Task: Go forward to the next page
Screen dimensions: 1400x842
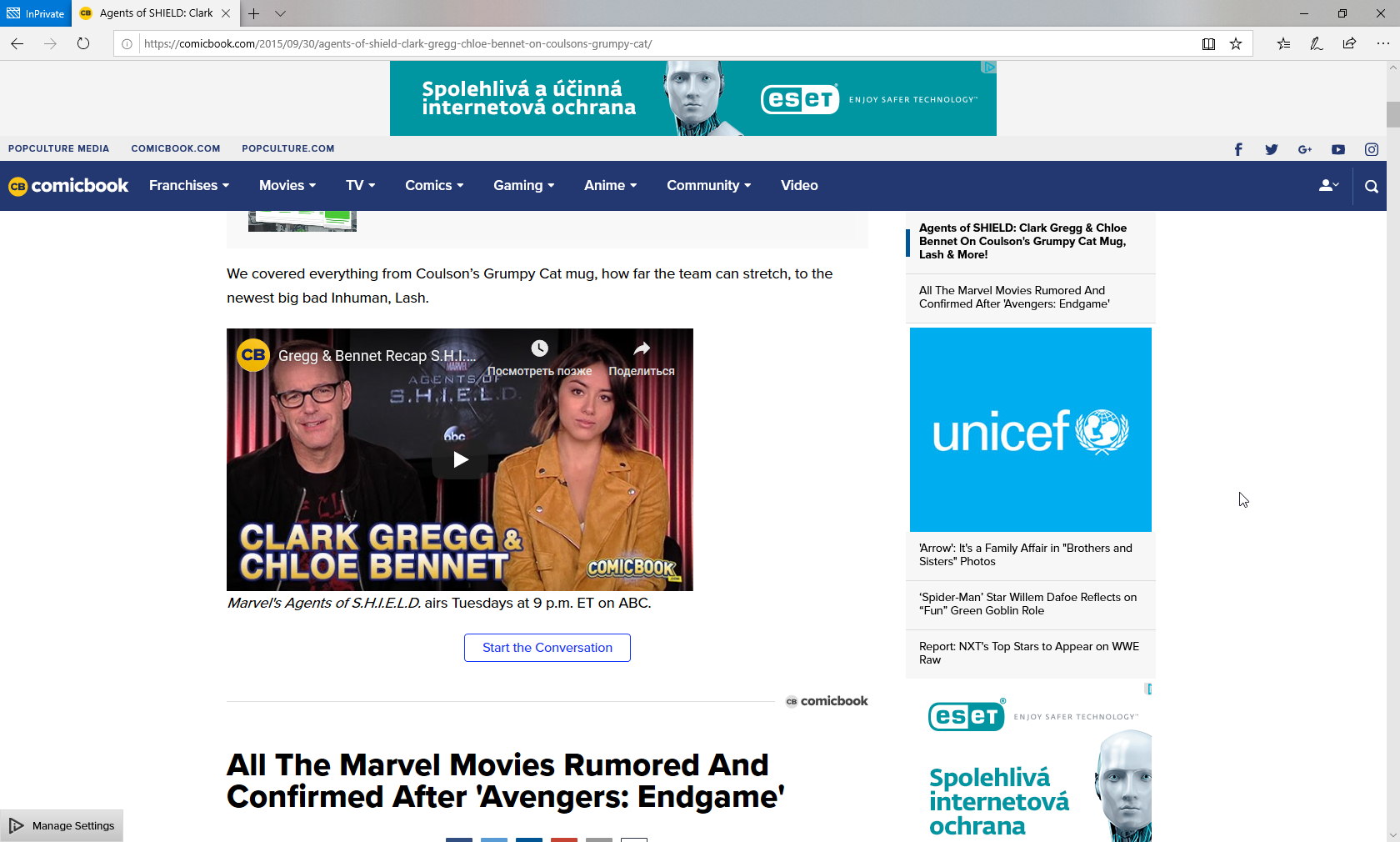Action: [50, 43]
